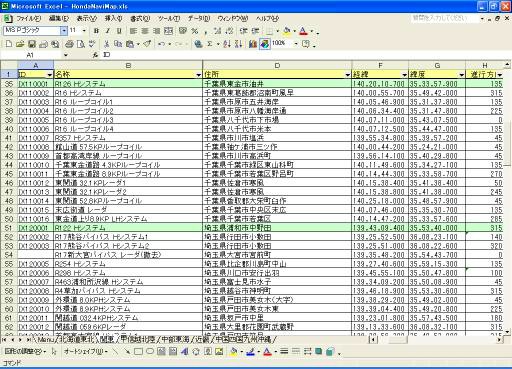Click the Save floppy disk icon
The image size is (512, 369).
(x=32, y=44)
